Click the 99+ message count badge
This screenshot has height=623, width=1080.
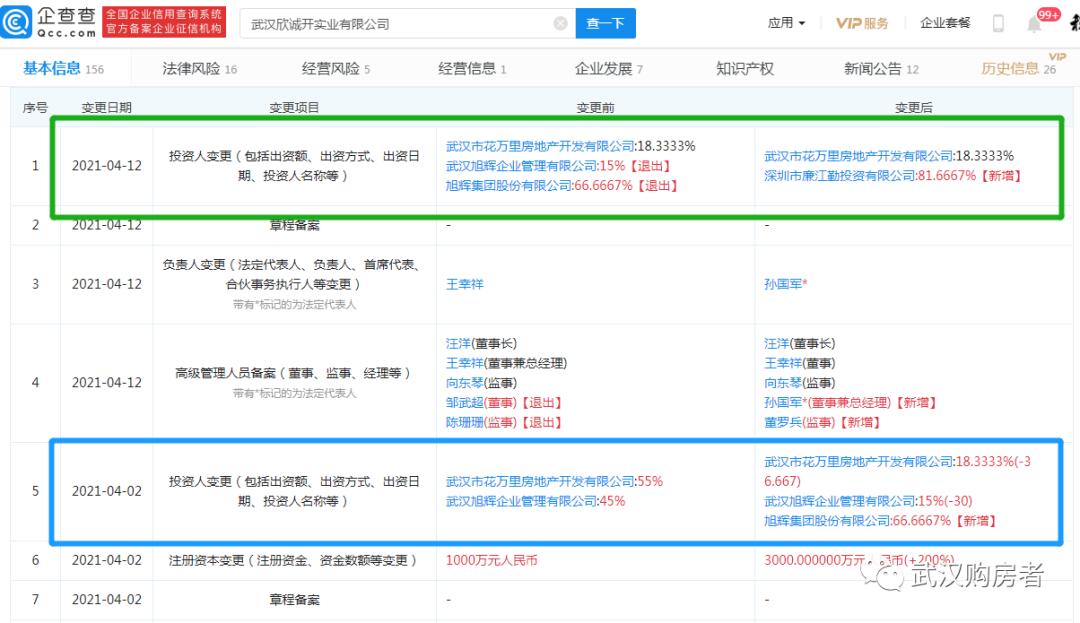(x=1048, y=12)
